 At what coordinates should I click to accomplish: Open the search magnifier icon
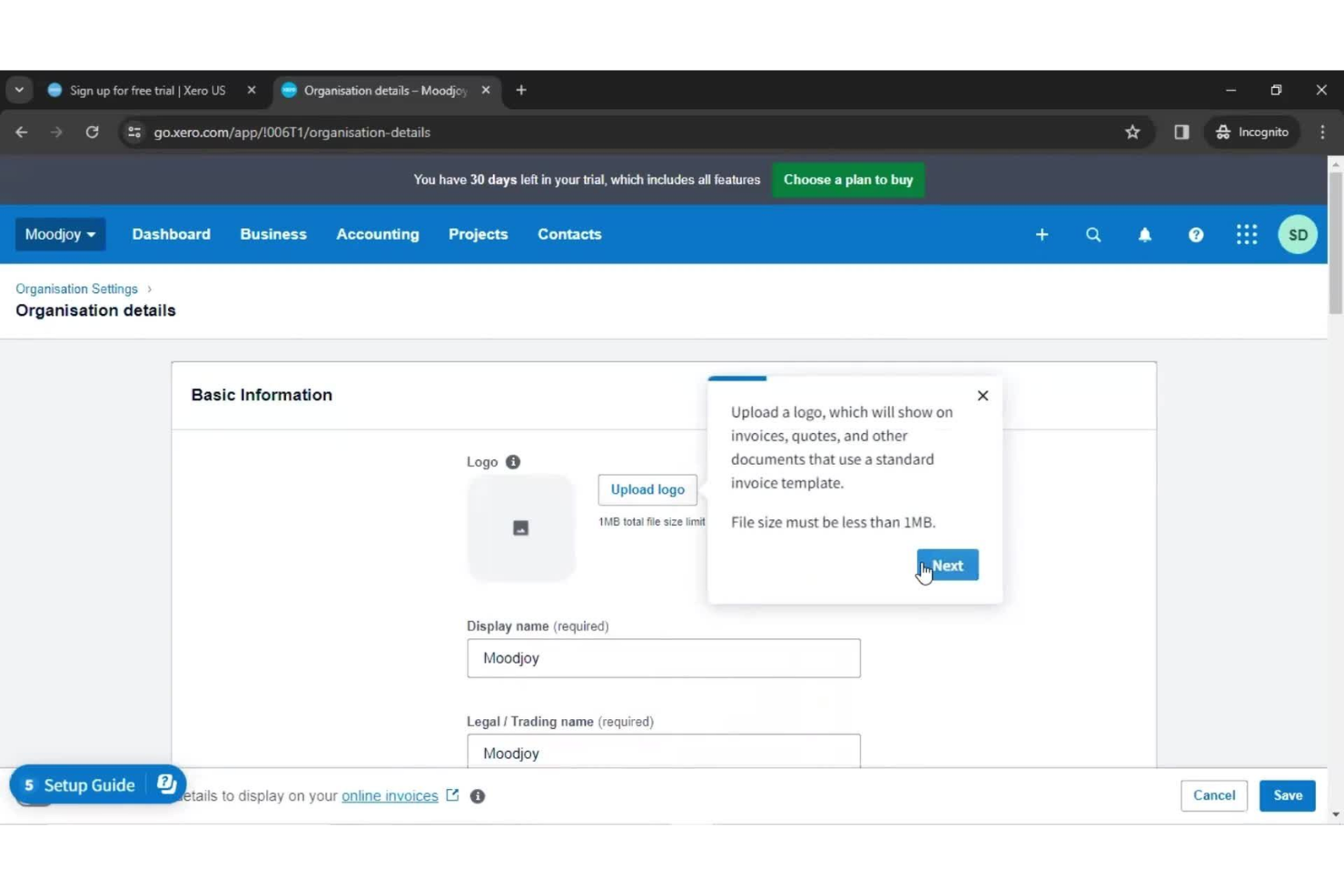[1093, 235]
